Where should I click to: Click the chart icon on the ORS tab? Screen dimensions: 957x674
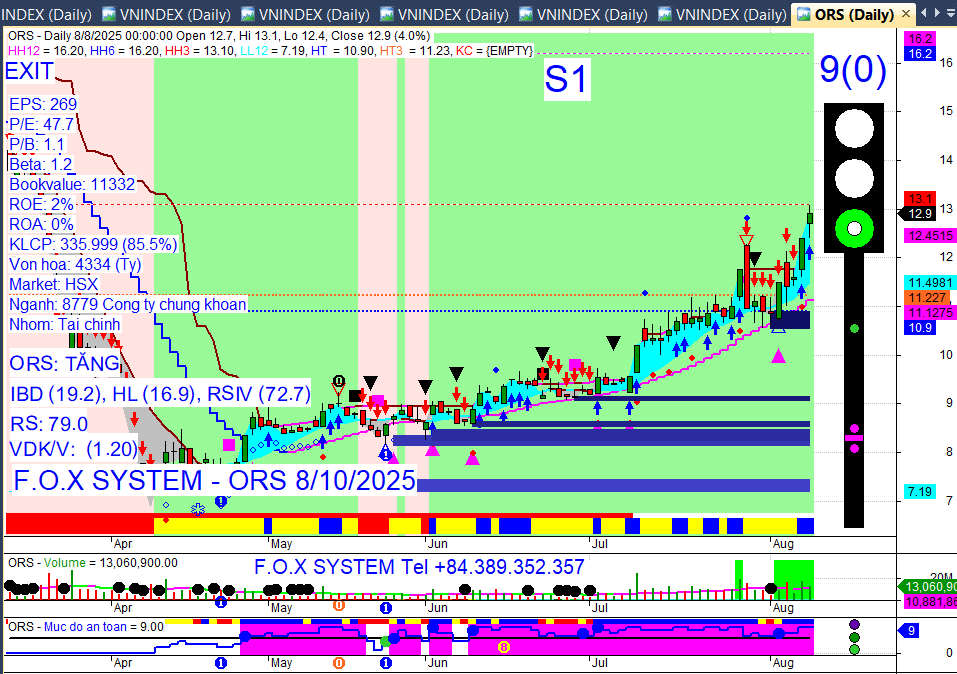click(x=804, y=13)
